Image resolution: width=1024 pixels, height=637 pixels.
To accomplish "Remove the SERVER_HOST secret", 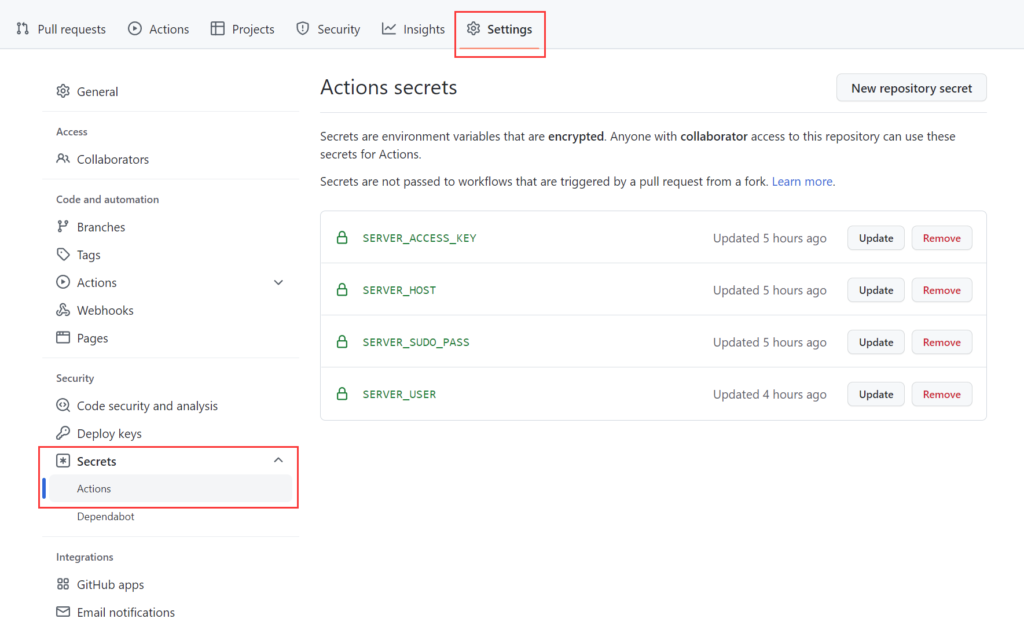I will tap(942, 290).
